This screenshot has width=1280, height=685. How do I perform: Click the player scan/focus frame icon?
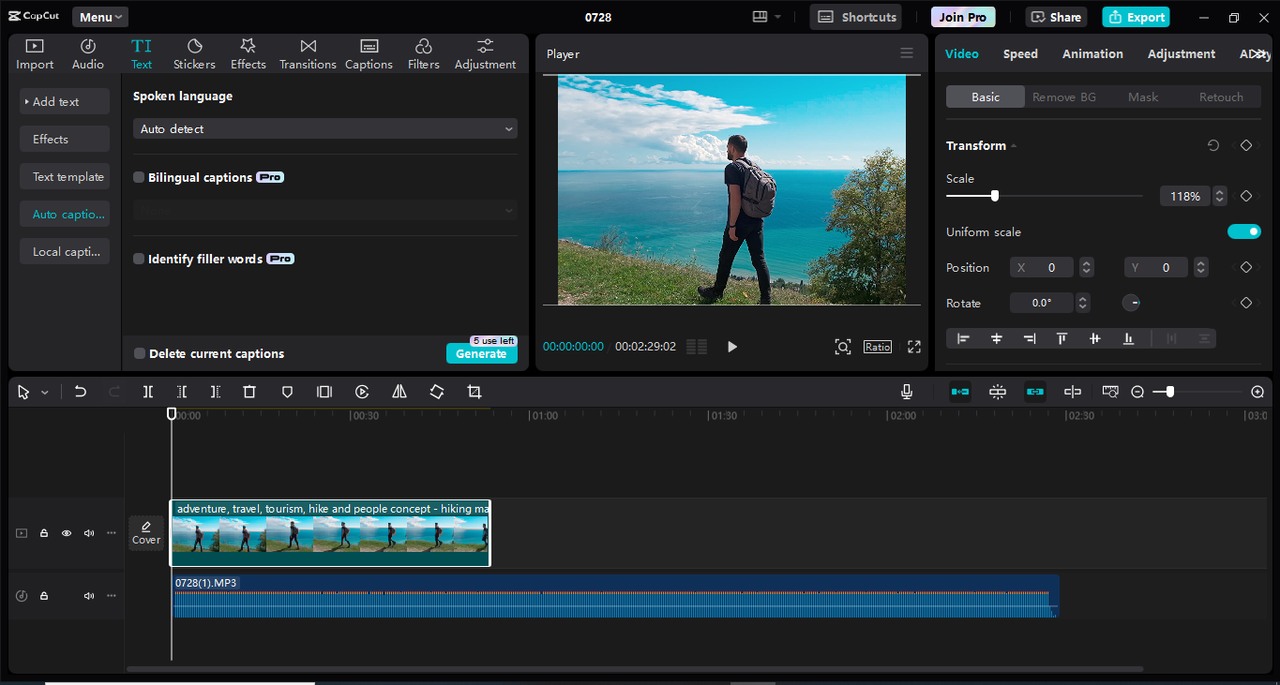pos(843,347)
